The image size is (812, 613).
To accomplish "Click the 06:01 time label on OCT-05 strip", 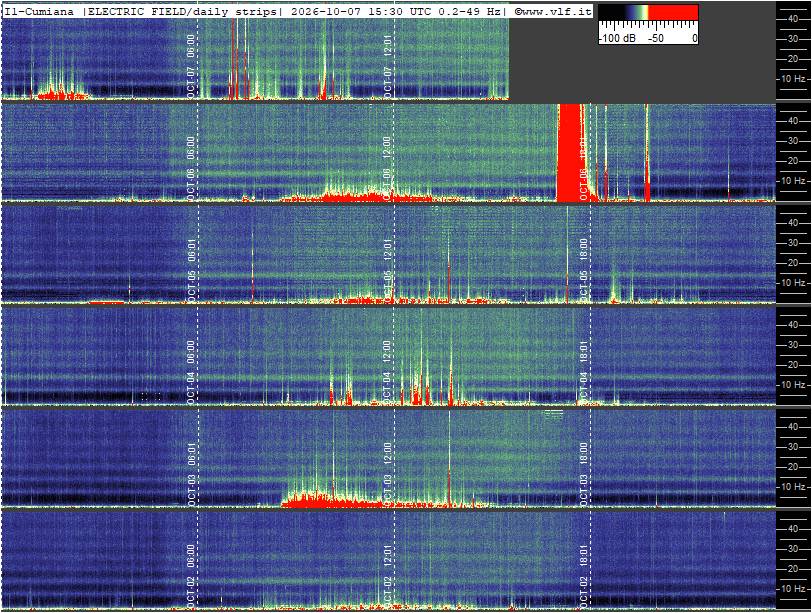I will click(191, 249).
